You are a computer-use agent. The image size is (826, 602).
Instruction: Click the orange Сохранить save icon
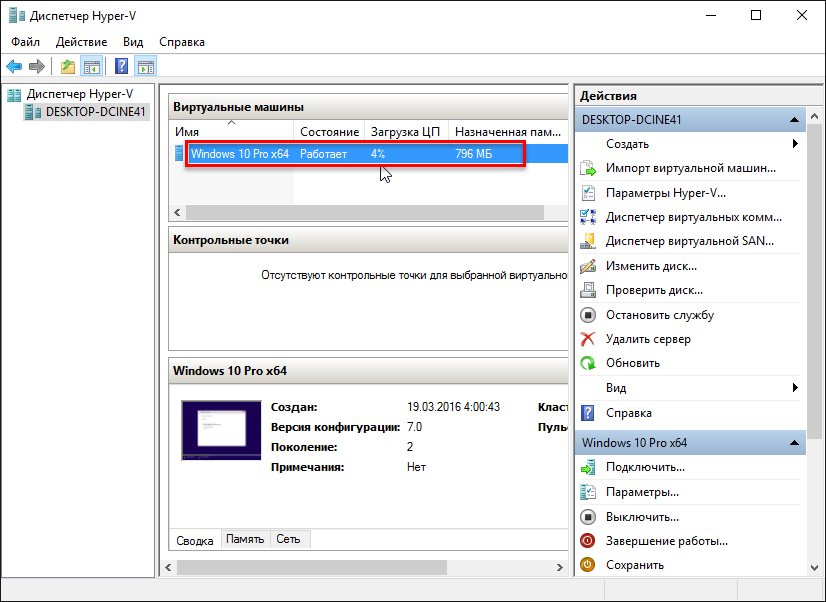click(x=588, y=565)
